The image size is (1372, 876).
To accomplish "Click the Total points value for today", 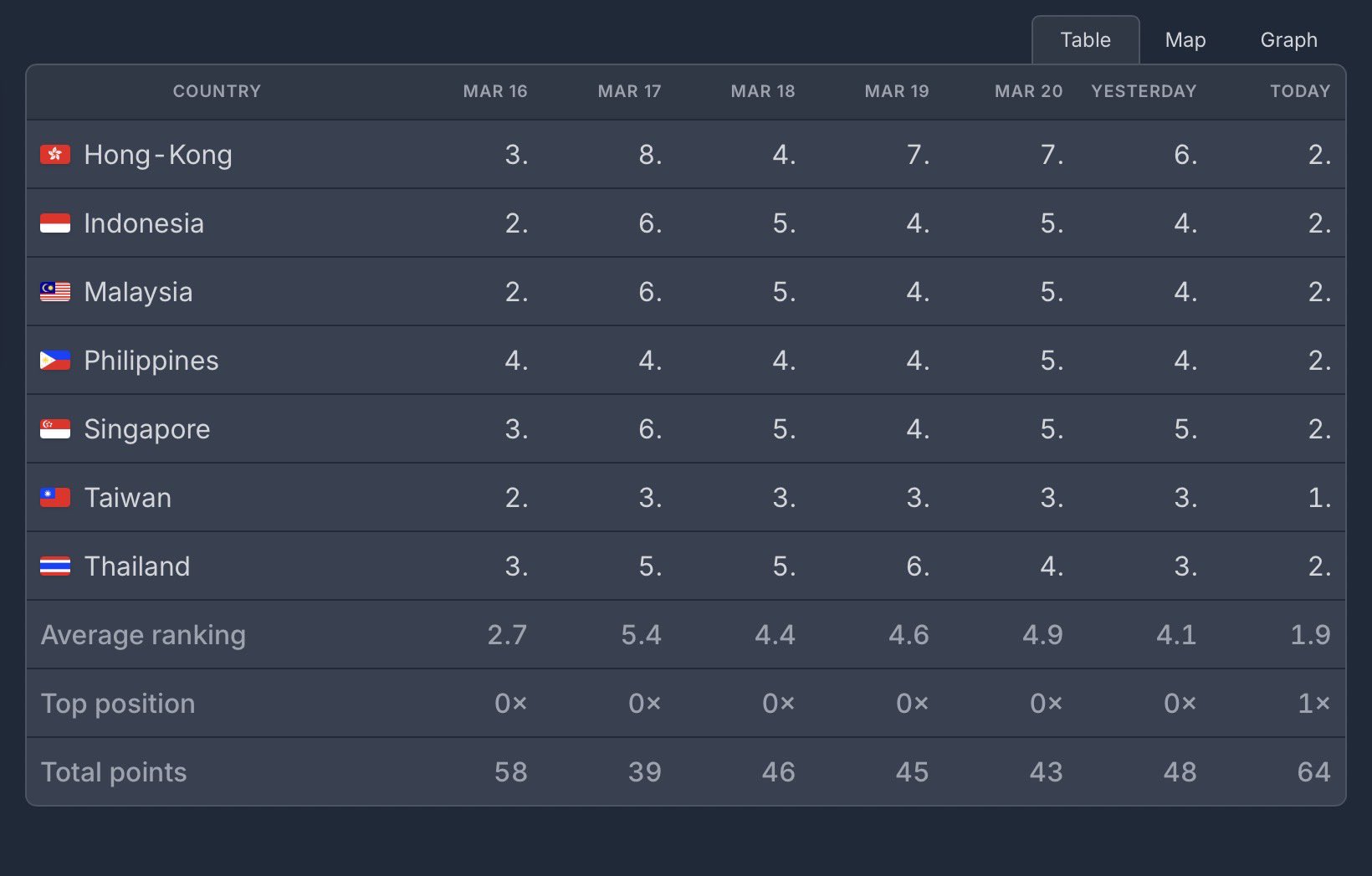I will (1313, 772).
